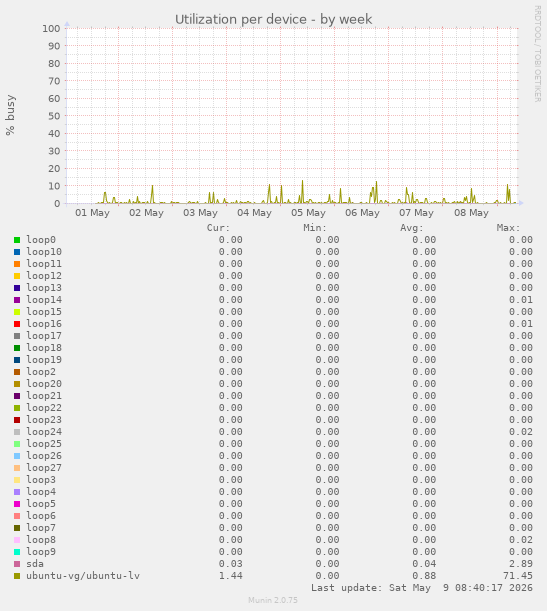547x611 pixels.
Task: Click the 'loop25' legend label
Action: (x=44, y=444)
